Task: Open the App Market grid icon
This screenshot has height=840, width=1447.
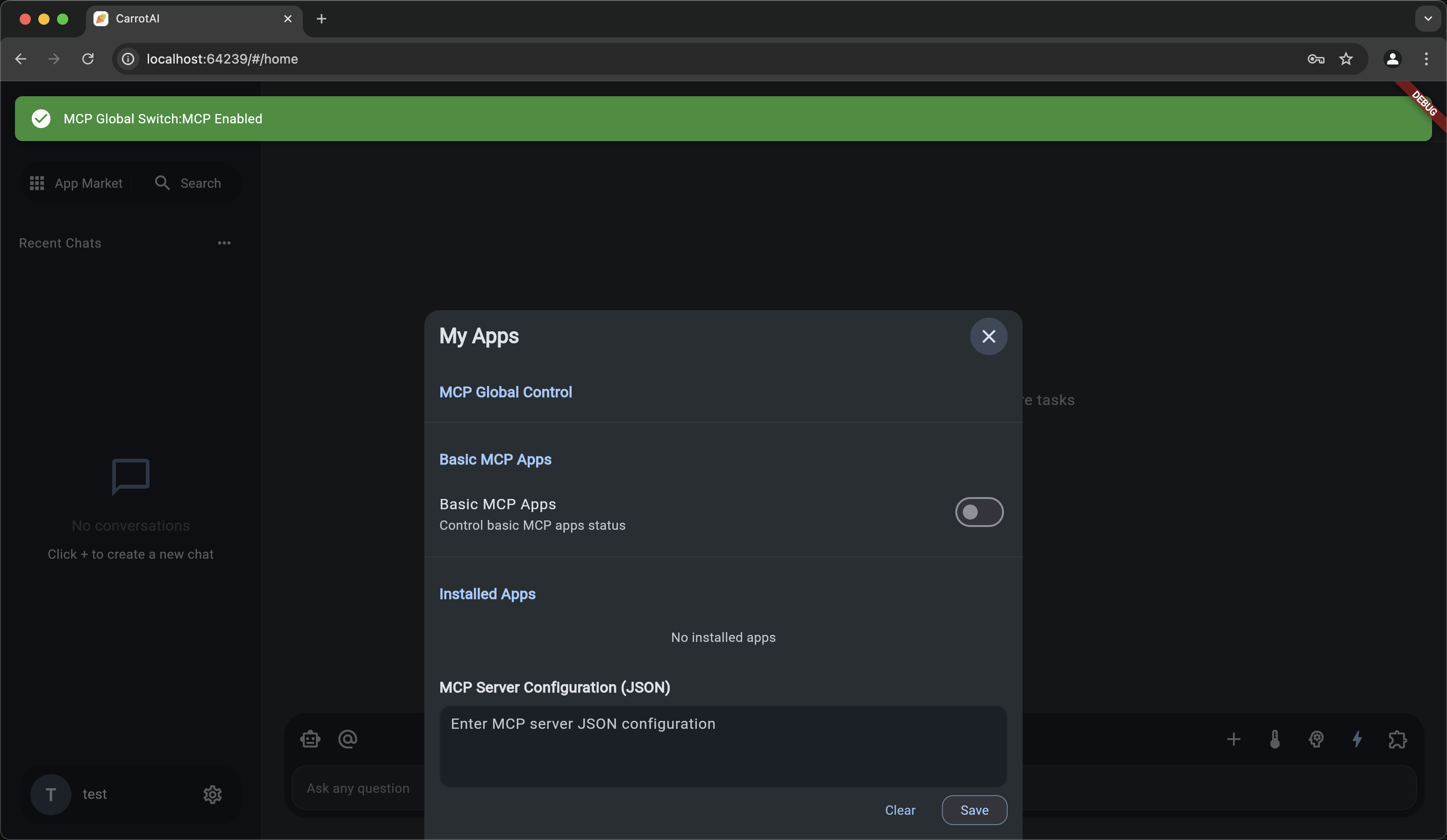Action: pos(36,183)
